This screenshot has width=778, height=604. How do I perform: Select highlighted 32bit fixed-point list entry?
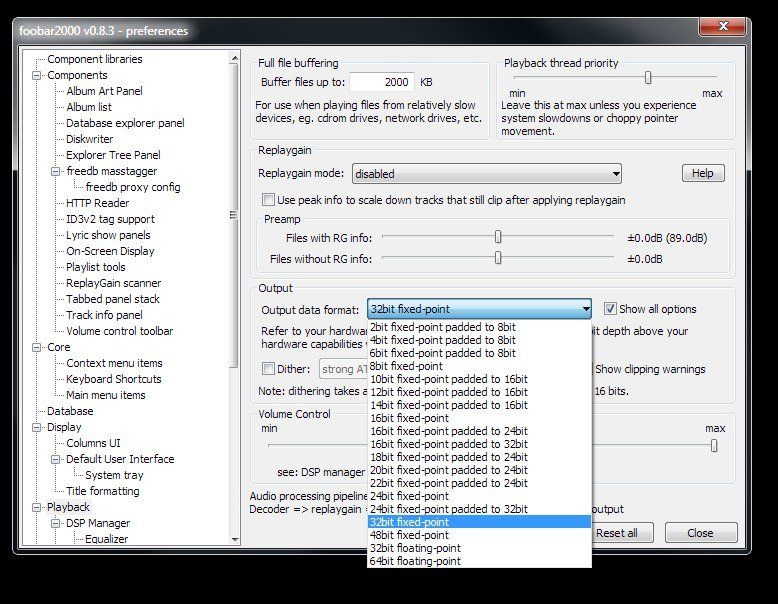tap(479, 522)
